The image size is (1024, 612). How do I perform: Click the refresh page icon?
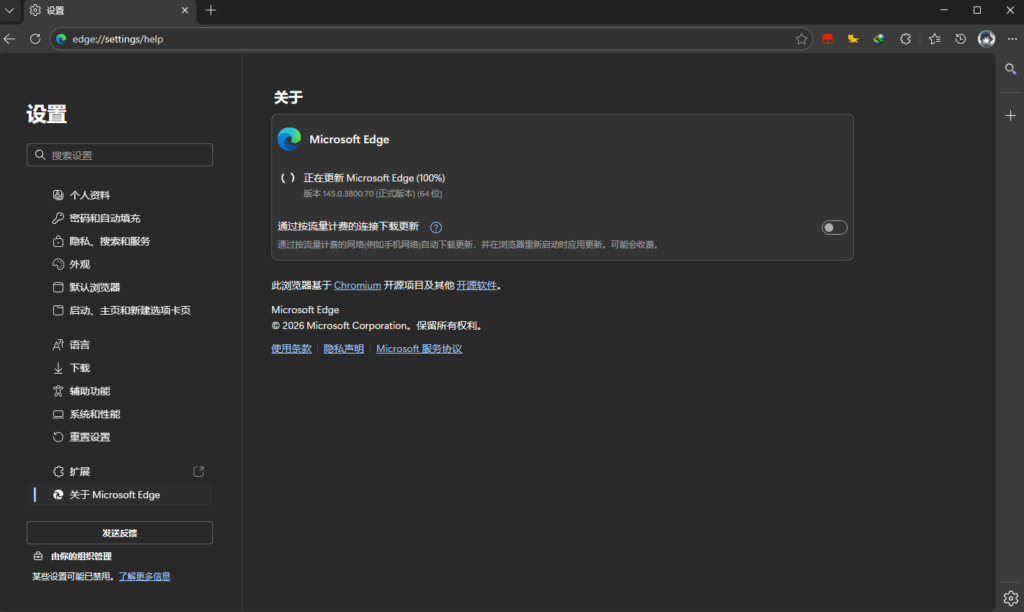pos(35,39)
